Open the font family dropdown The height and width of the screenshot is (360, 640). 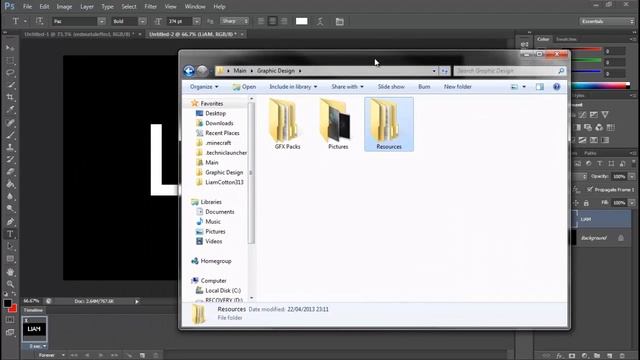(102, 21)
